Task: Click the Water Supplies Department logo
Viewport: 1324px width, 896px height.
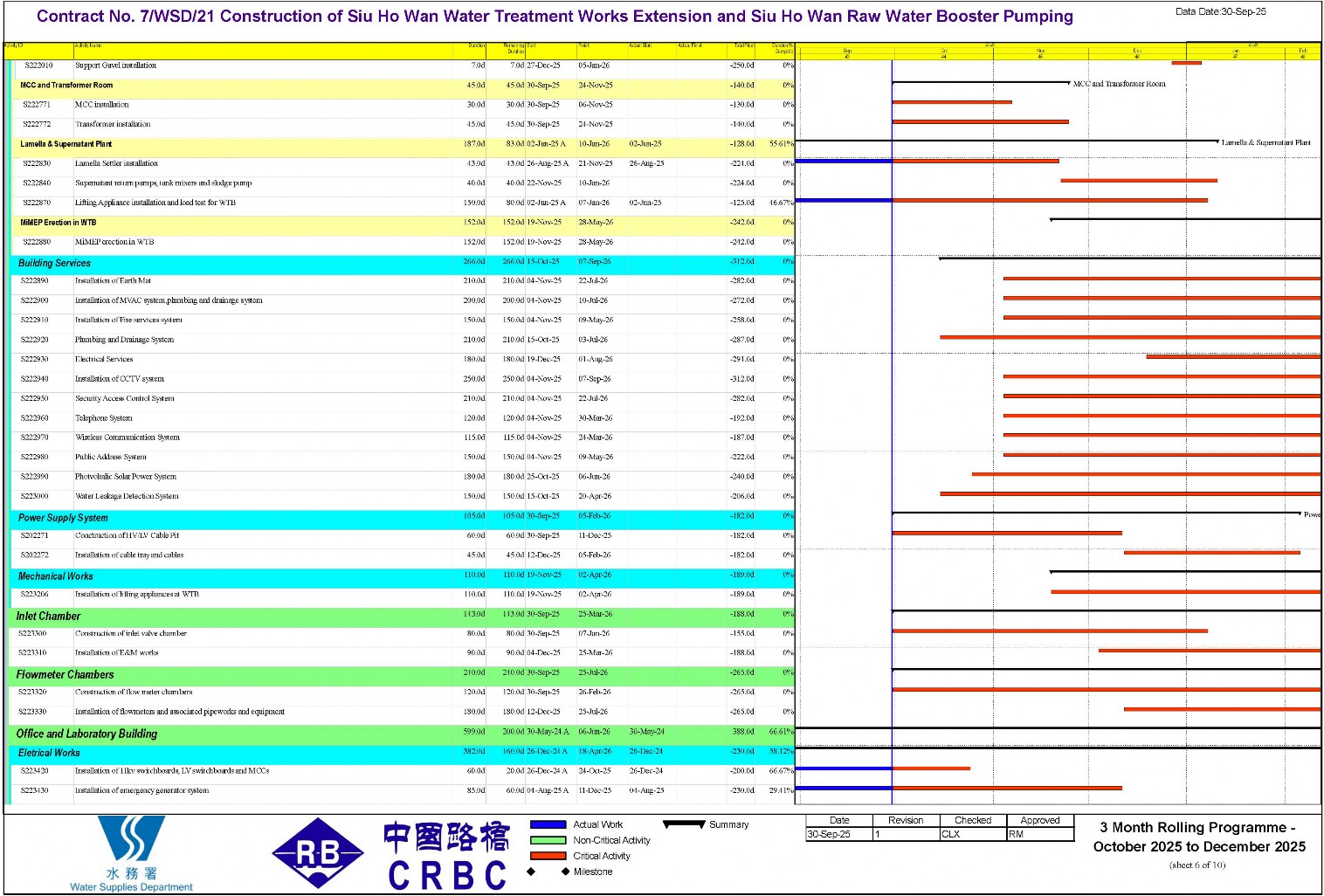Action: pos(131,853)
